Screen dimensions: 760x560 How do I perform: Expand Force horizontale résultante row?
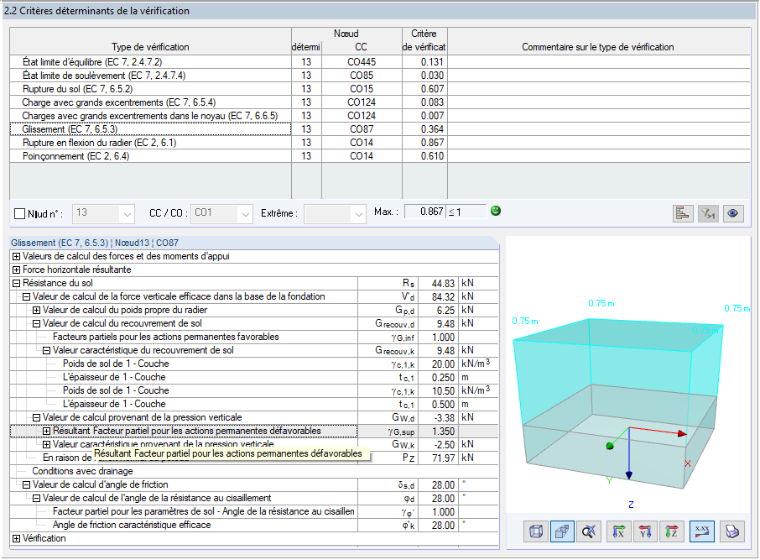point(16,270)
